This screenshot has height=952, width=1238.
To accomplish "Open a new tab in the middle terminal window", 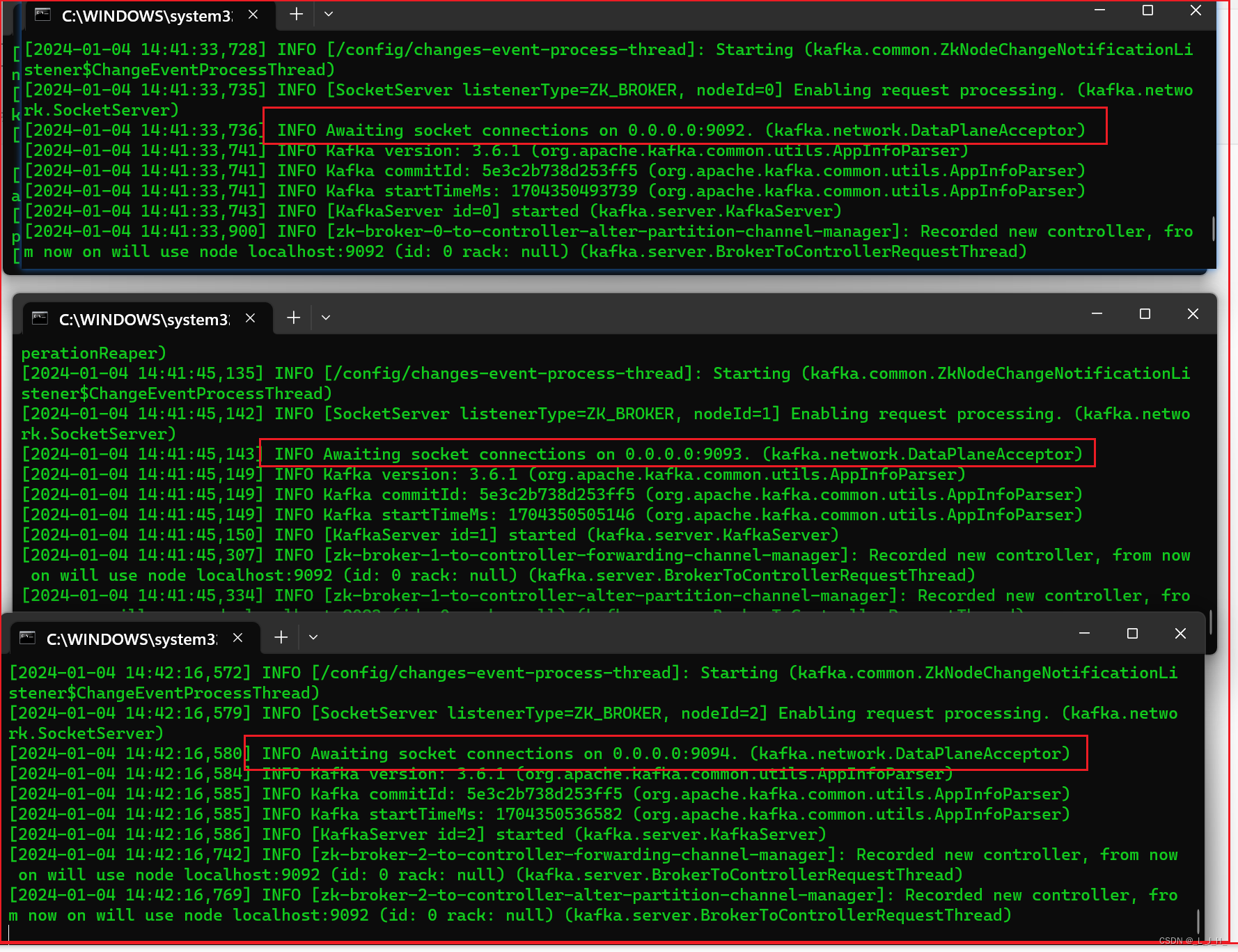I will 294,318.
